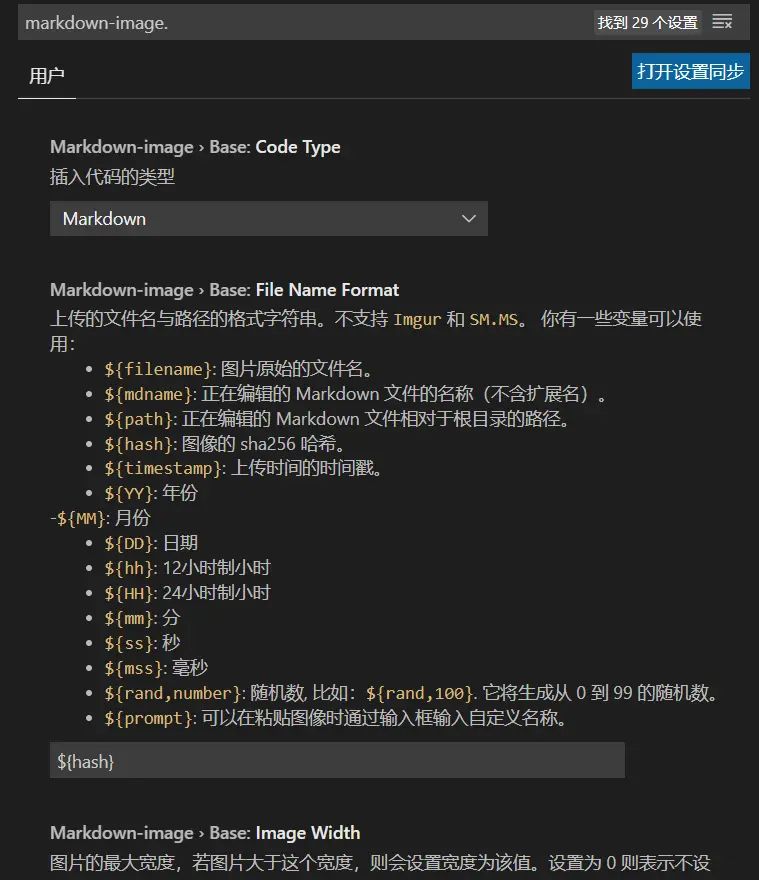Switch to the 用户 settings tab
Image resolution: width=759 pixels, height=880 pixels.
coord(47,75)
